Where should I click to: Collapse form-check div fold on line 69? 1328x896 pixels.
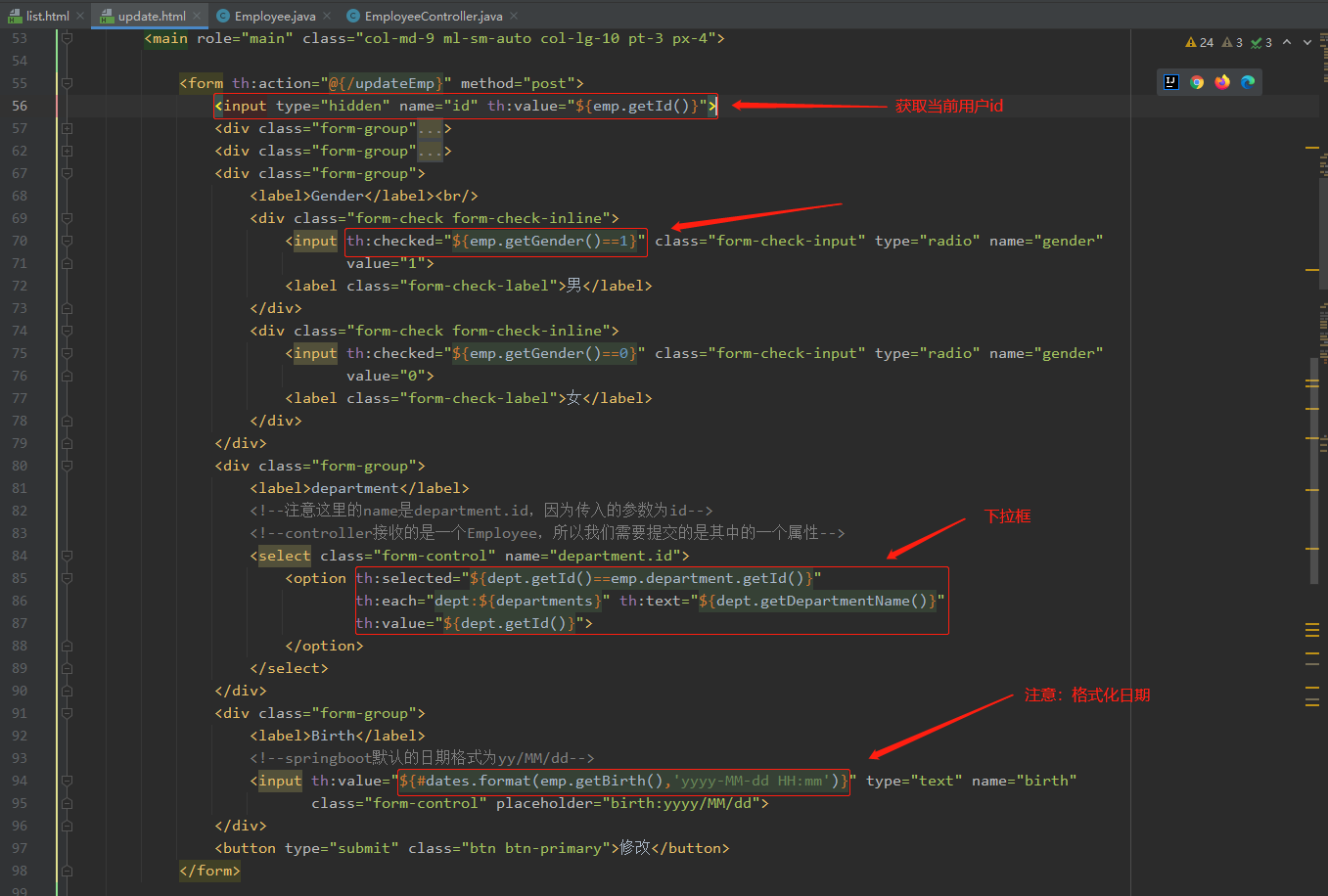pos(67,218)
